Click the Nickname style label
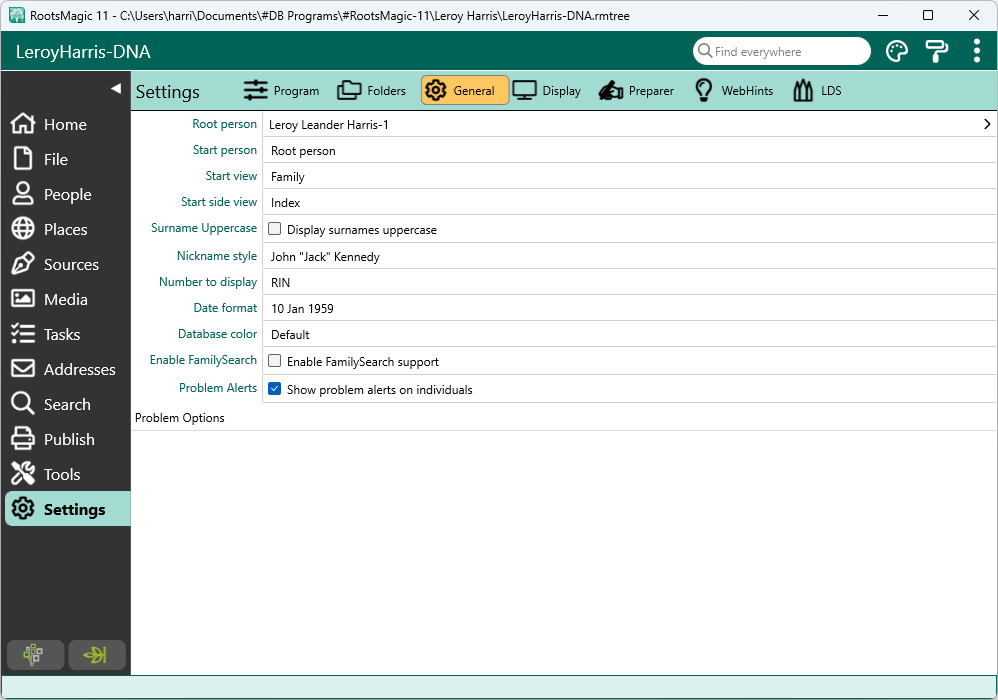This screenshot has height=700, width=998. pos(216,256)
